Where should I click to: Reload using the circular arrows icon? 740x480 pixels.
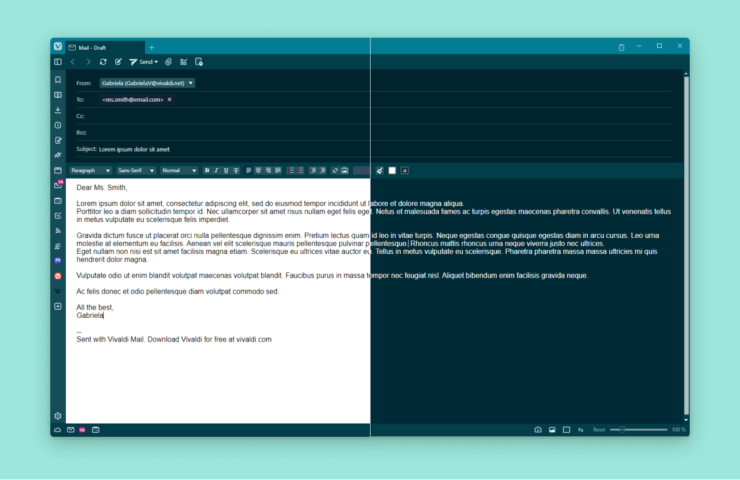[x=103, y=62]
